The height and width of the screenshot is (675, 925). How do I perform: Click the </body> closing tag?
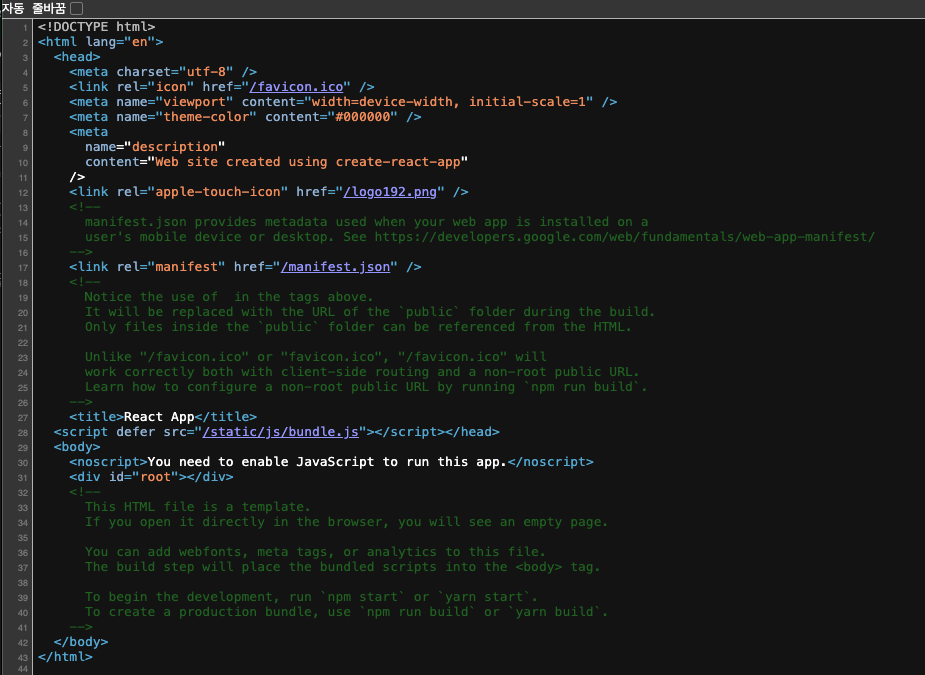81,642
